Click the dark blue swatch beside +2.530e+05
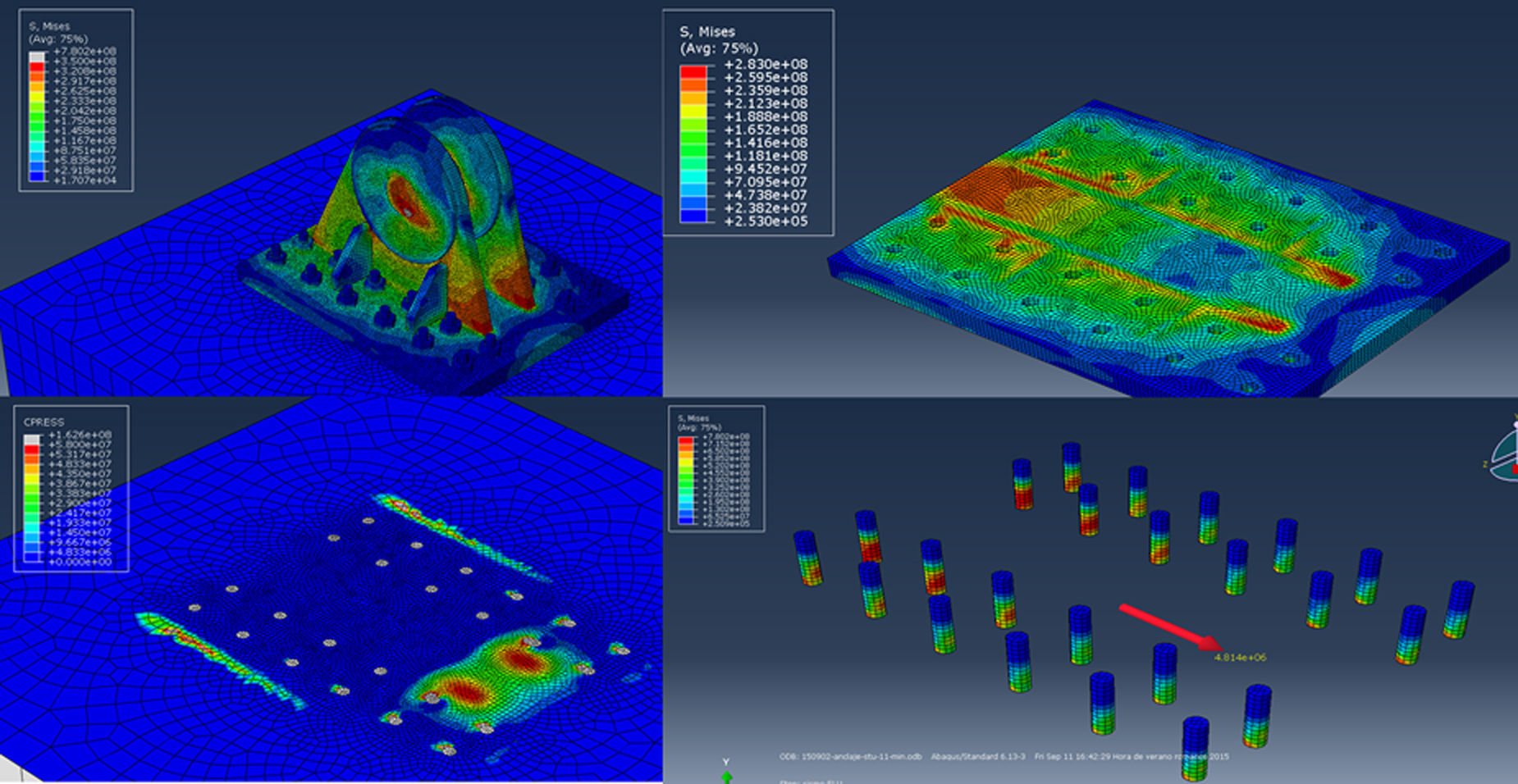Viewport: 1518px width, 784px height. pos(693,217)
